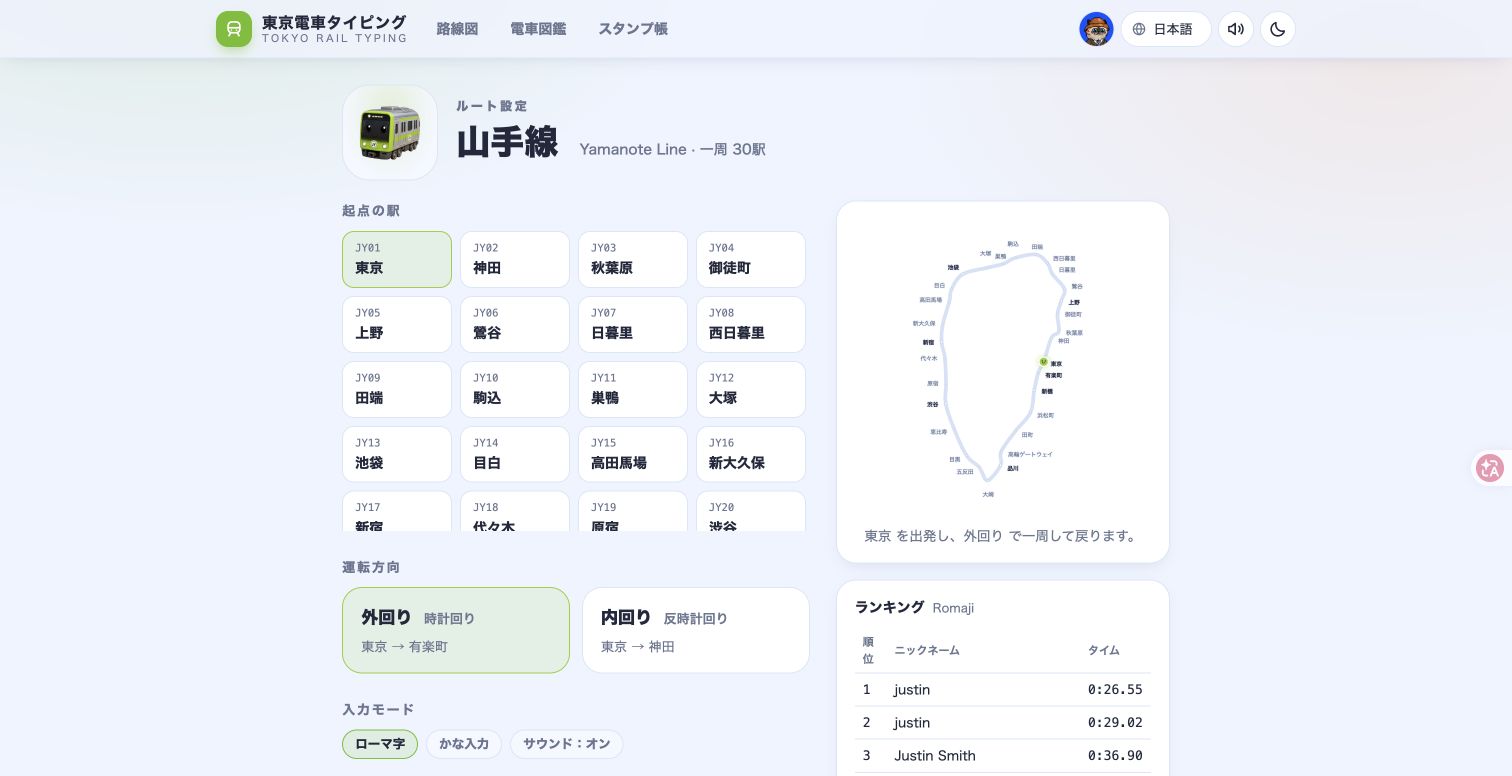Image resolution: width=1512 pixels, height=776 pixels.
Task: Click ranking time 0:36.90
Action: point(1115,755)
